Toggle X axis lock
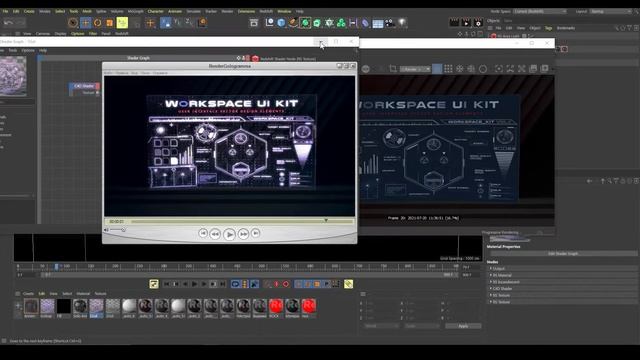 [165, 23]
